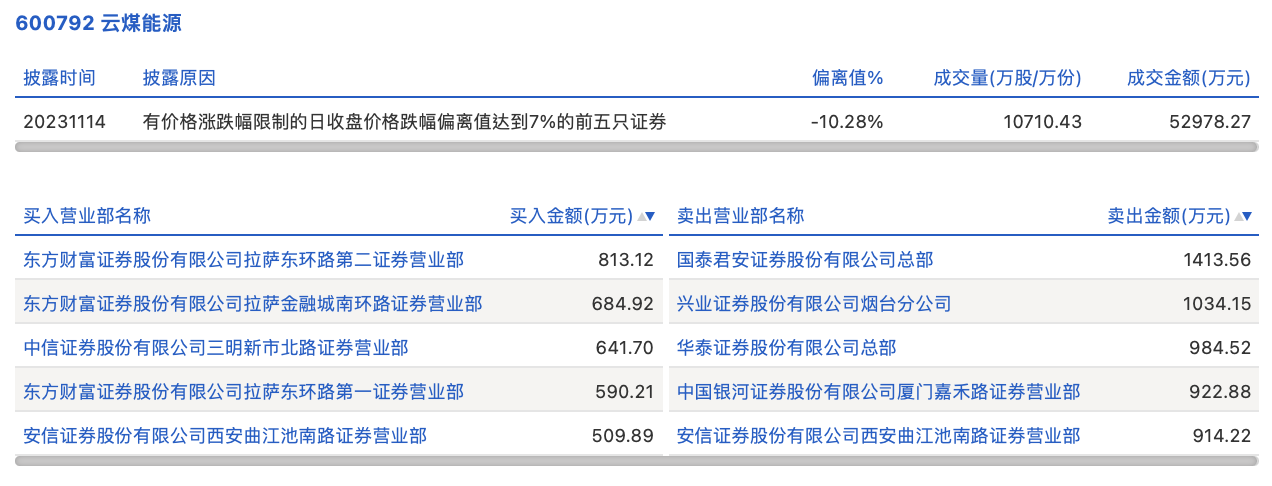The width and height of the screenshot is (1272, 486).
Task: Click 中国银河证券 厦门嘉禾路证券营业部 seller
Action: click(x=878, y=392)
